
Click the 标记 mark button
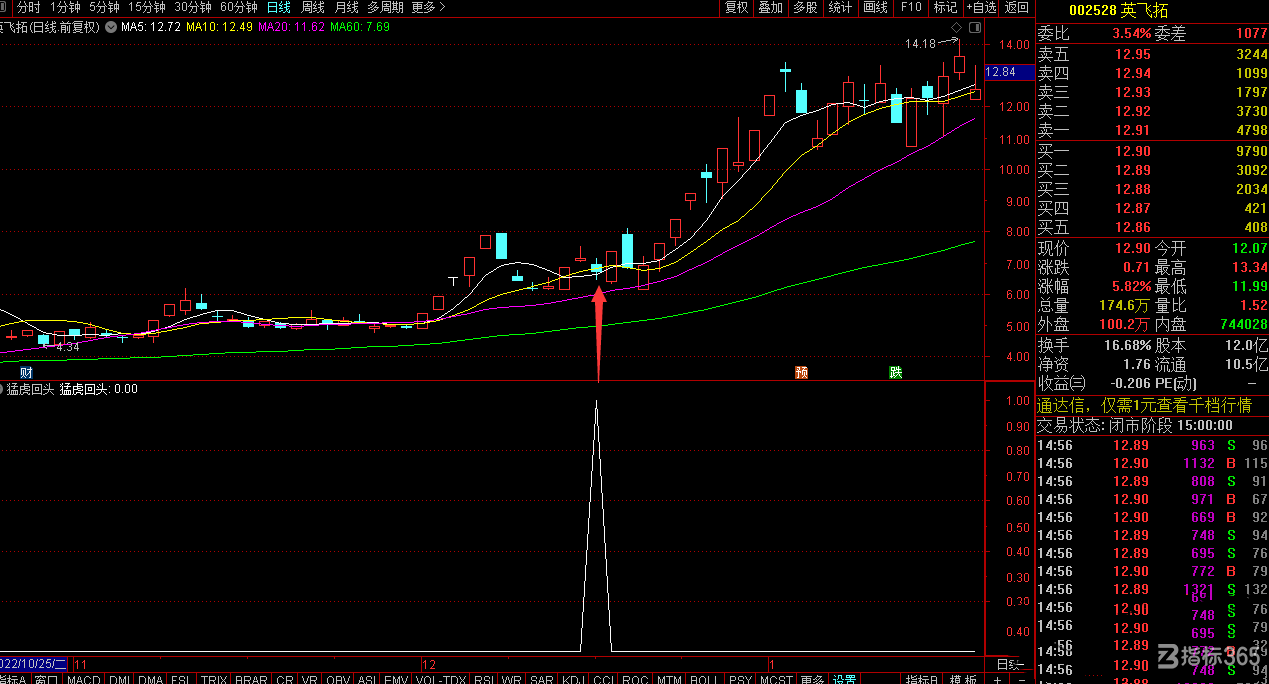tap(945, 7)
